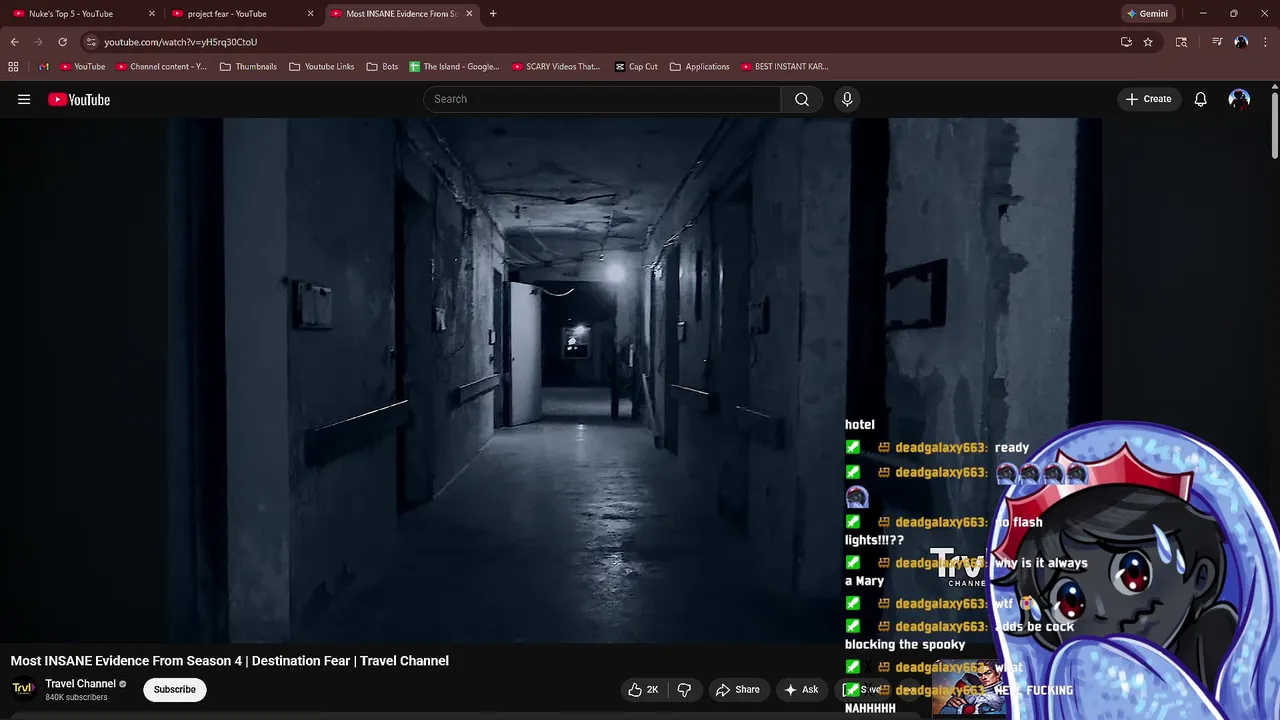Go forward with the browser forward arrow
Image resolution: width=1280 pixels, height=720 pixels.
click(x=38, y=42)
